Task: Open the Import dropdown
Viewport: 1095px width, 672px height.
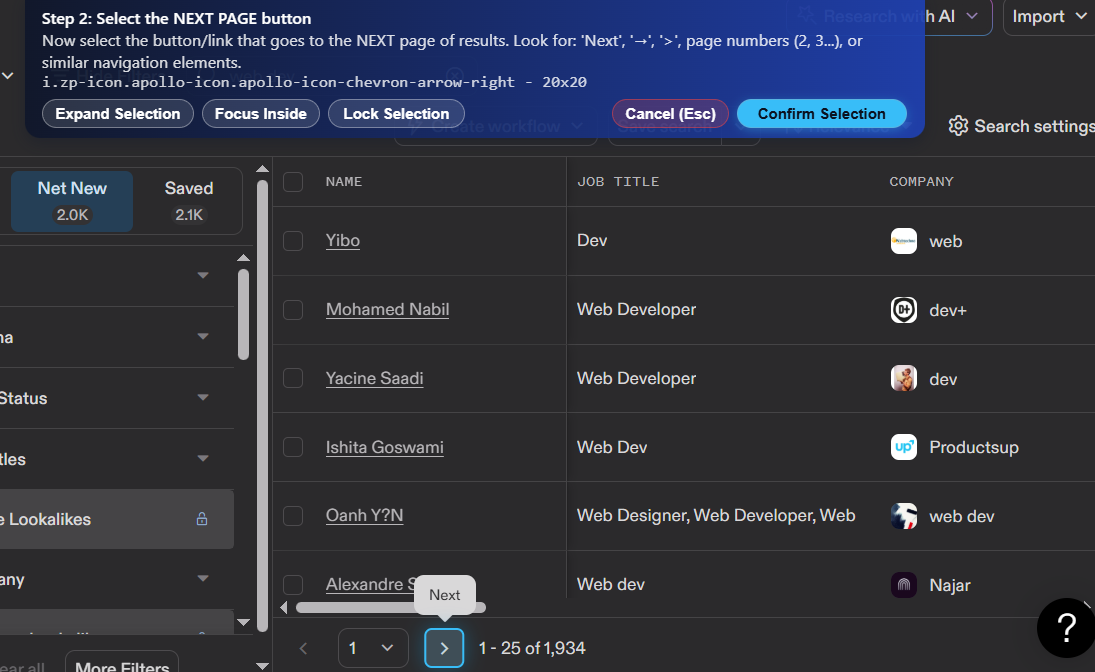Action: [1049, 17]
